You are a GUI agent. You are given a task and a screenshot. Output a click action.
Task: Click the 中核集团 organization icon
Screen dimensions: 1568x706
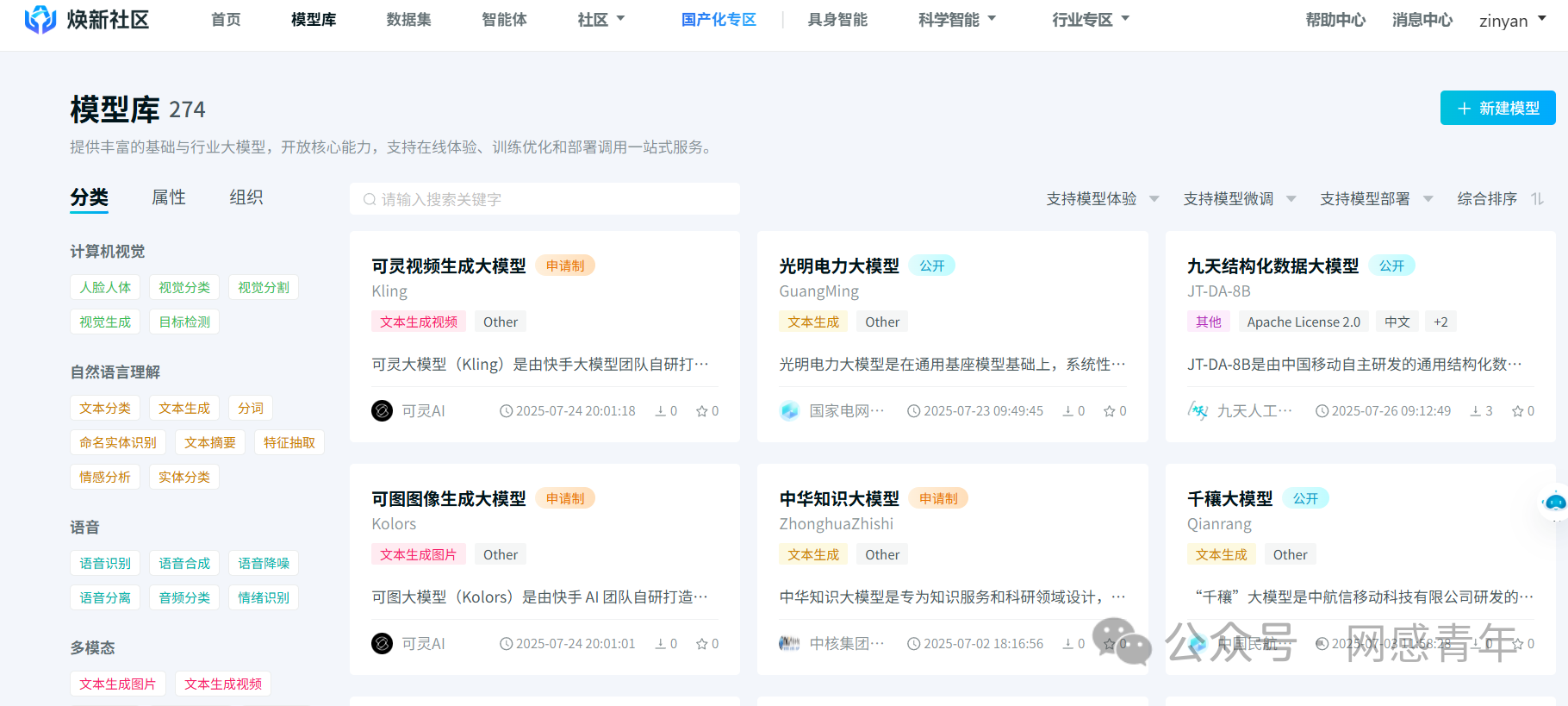coord(789,644)
